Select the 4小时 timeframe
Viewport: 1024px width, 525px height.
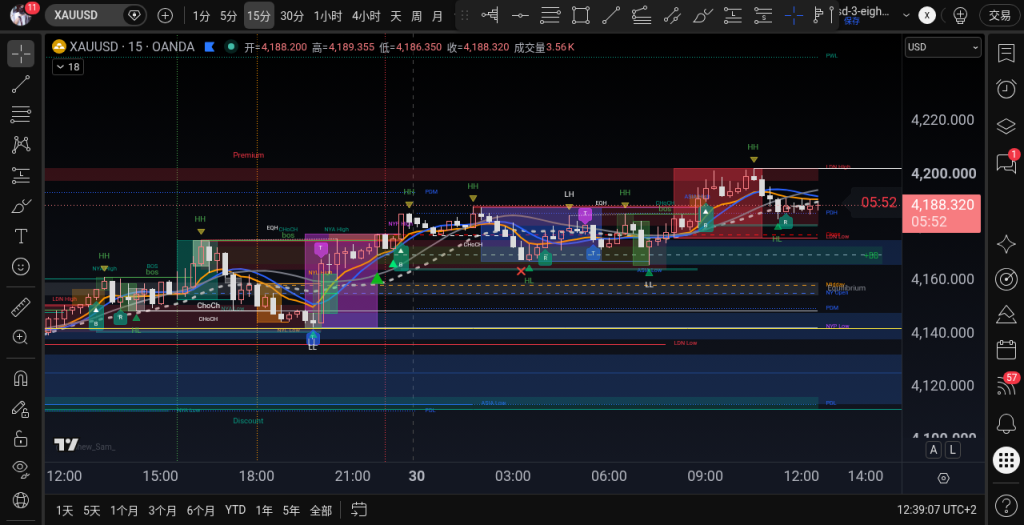pyautogui.click(x=366, y=16)
